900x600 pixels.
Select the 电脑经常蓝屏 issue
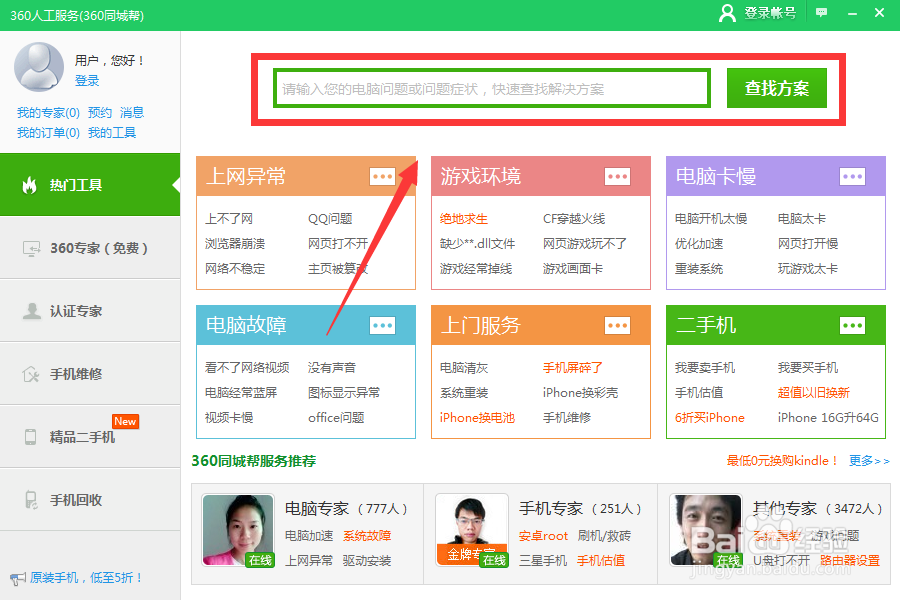pos(241,393)
